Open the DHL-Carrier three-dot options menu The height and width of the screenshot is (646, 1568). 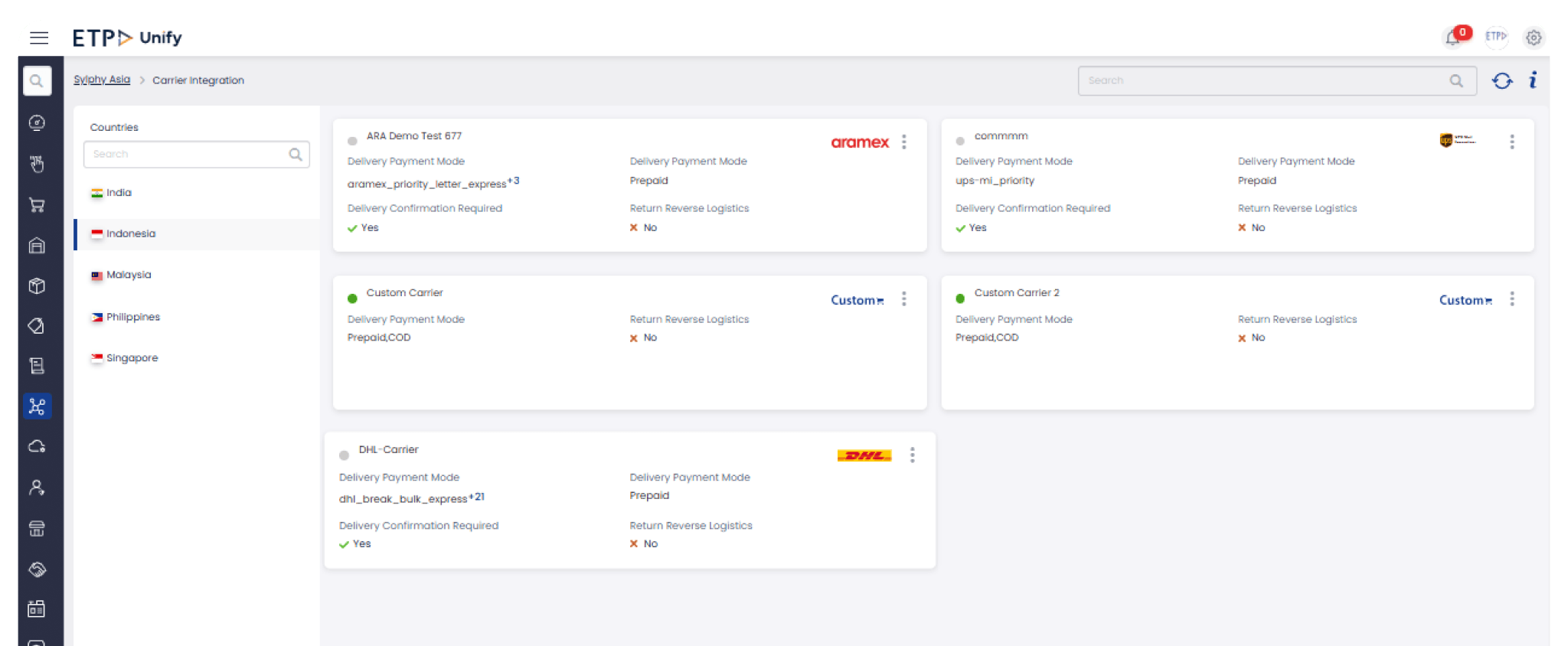click(912, 455)
